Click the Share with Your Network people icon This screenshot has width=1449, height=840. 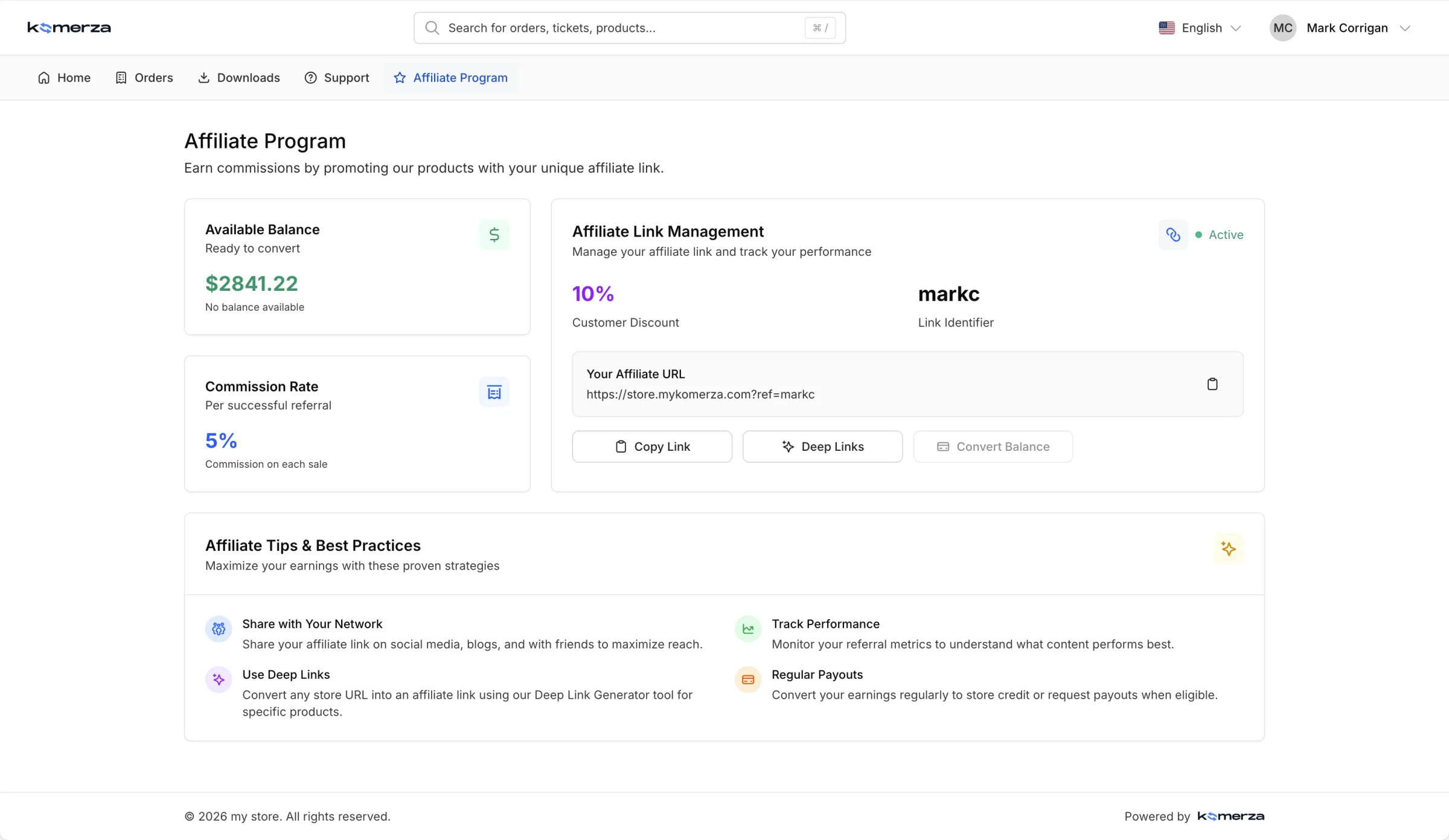[x=218, y=629]
